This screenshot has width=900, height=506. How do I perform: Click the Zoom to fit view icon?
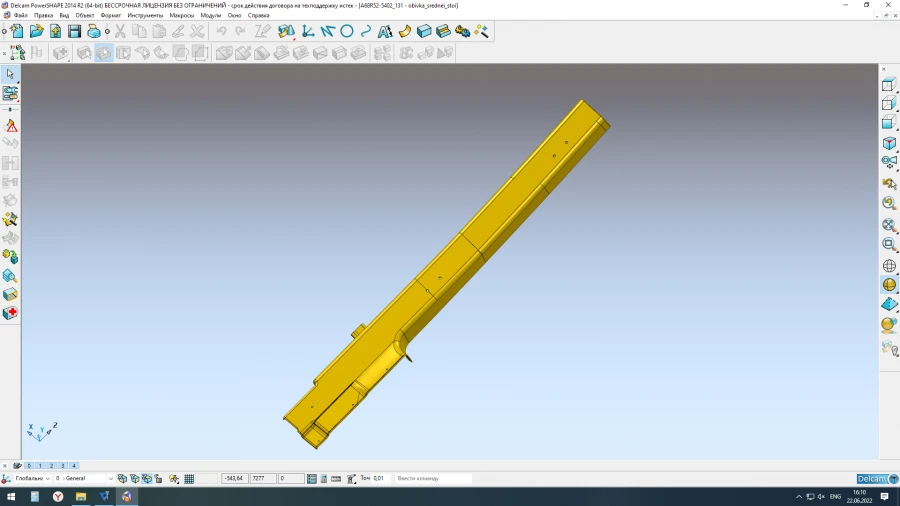(x=889, y=225)
